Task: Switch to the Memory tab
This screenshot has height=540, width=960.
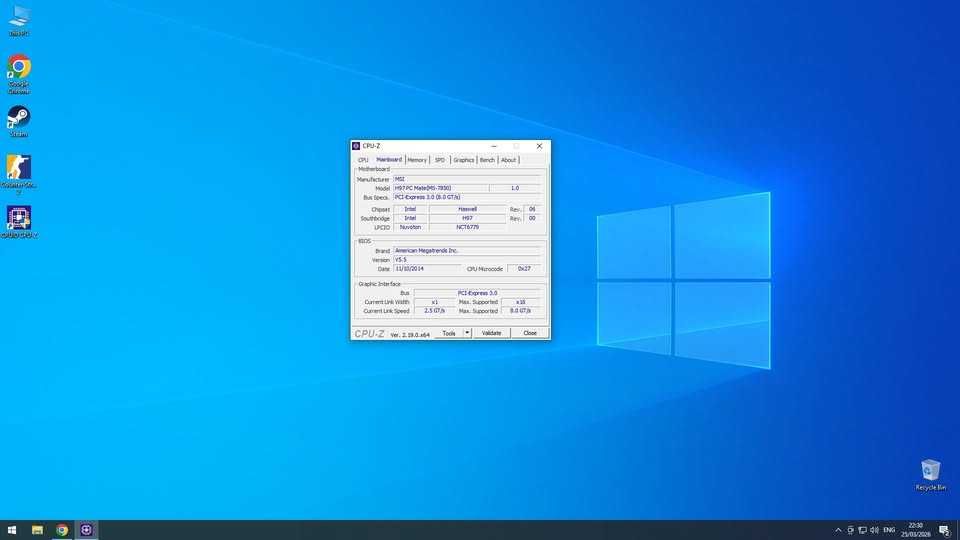Action: tap(417, 160)
